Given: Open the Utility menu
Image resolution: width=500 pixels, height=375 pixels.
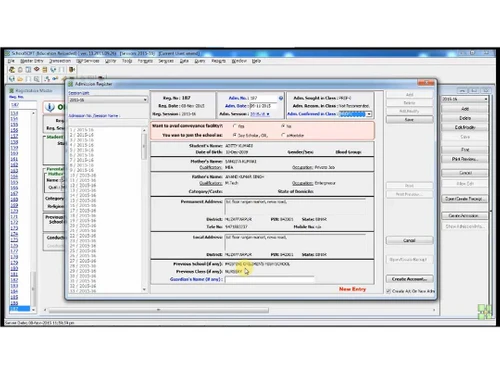Looking at the screenshot, I should click(x=110, y=61).
